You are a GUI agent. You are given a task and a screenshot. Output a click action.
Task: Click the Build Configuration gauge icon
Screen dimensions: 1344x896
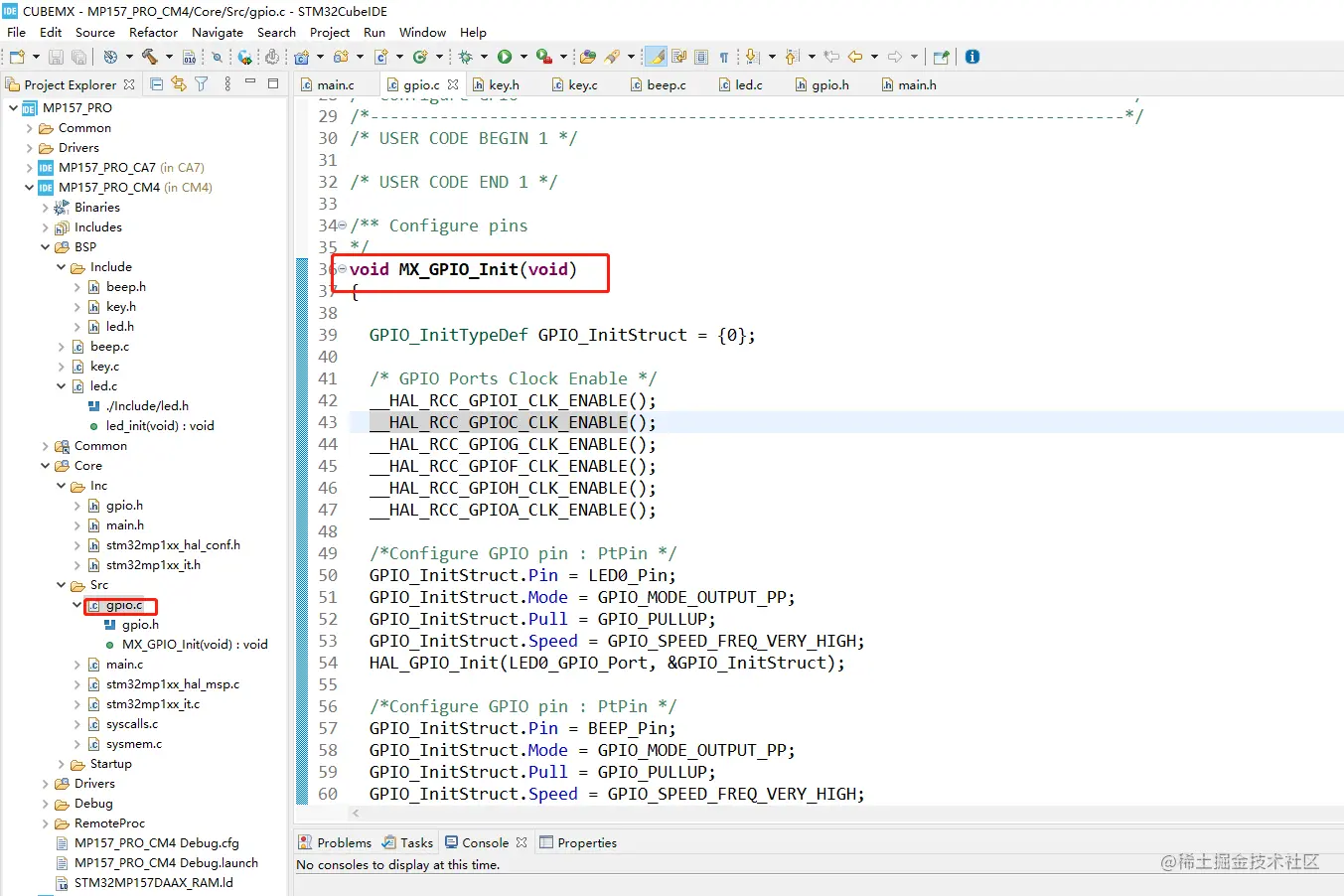click(x=110, y=58)
